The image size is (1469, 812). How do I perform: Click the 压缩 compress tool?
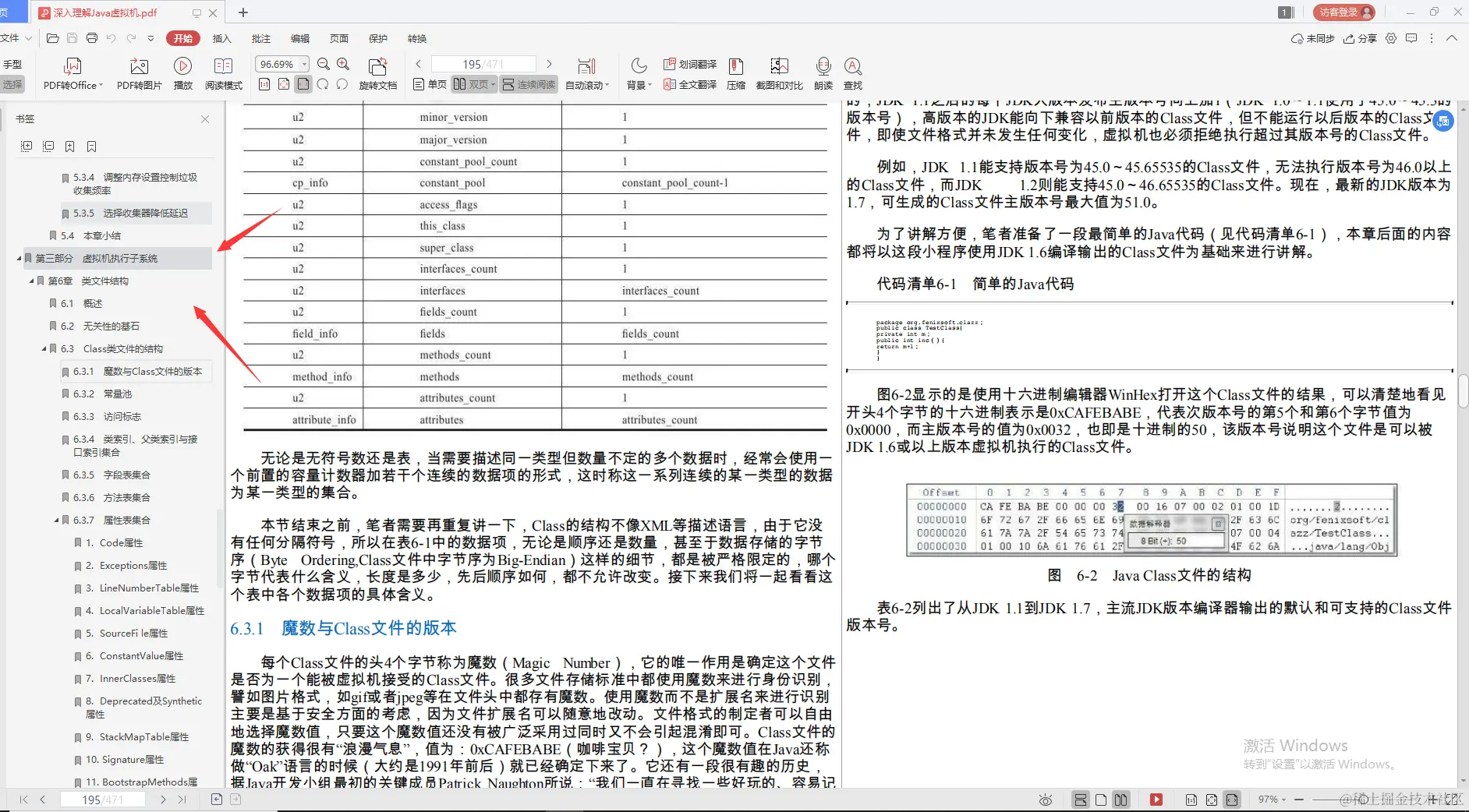point(736,74)
